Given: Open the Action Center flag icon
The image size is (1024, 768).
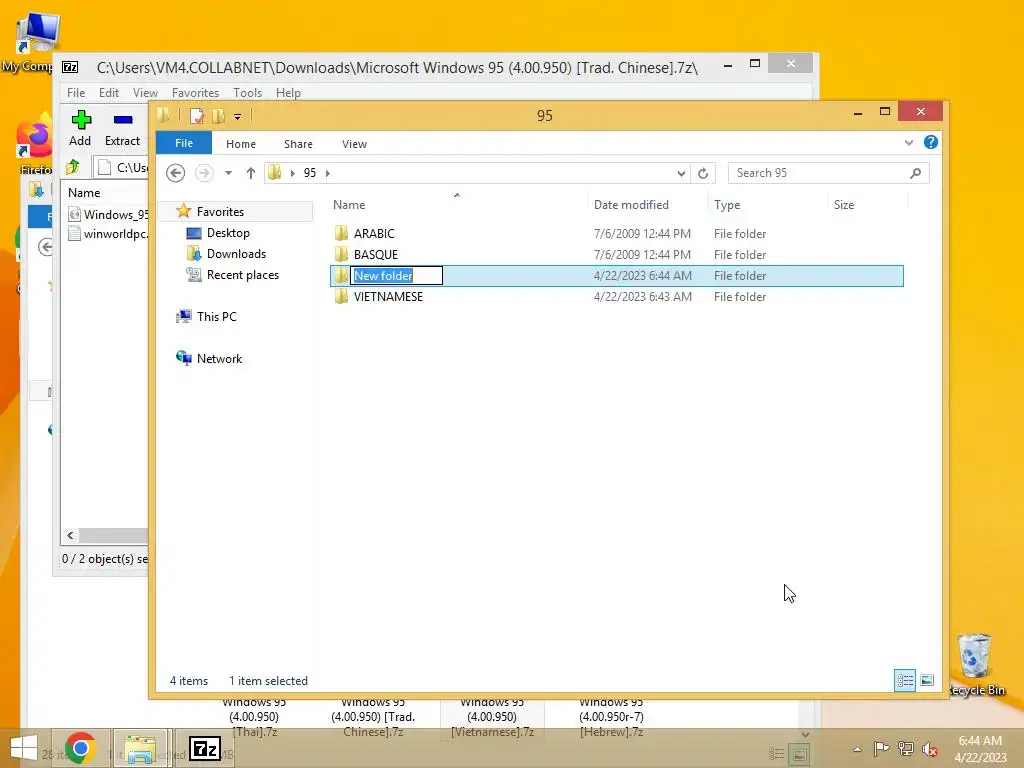Looking at the screenshot, I should coord(881,748).
